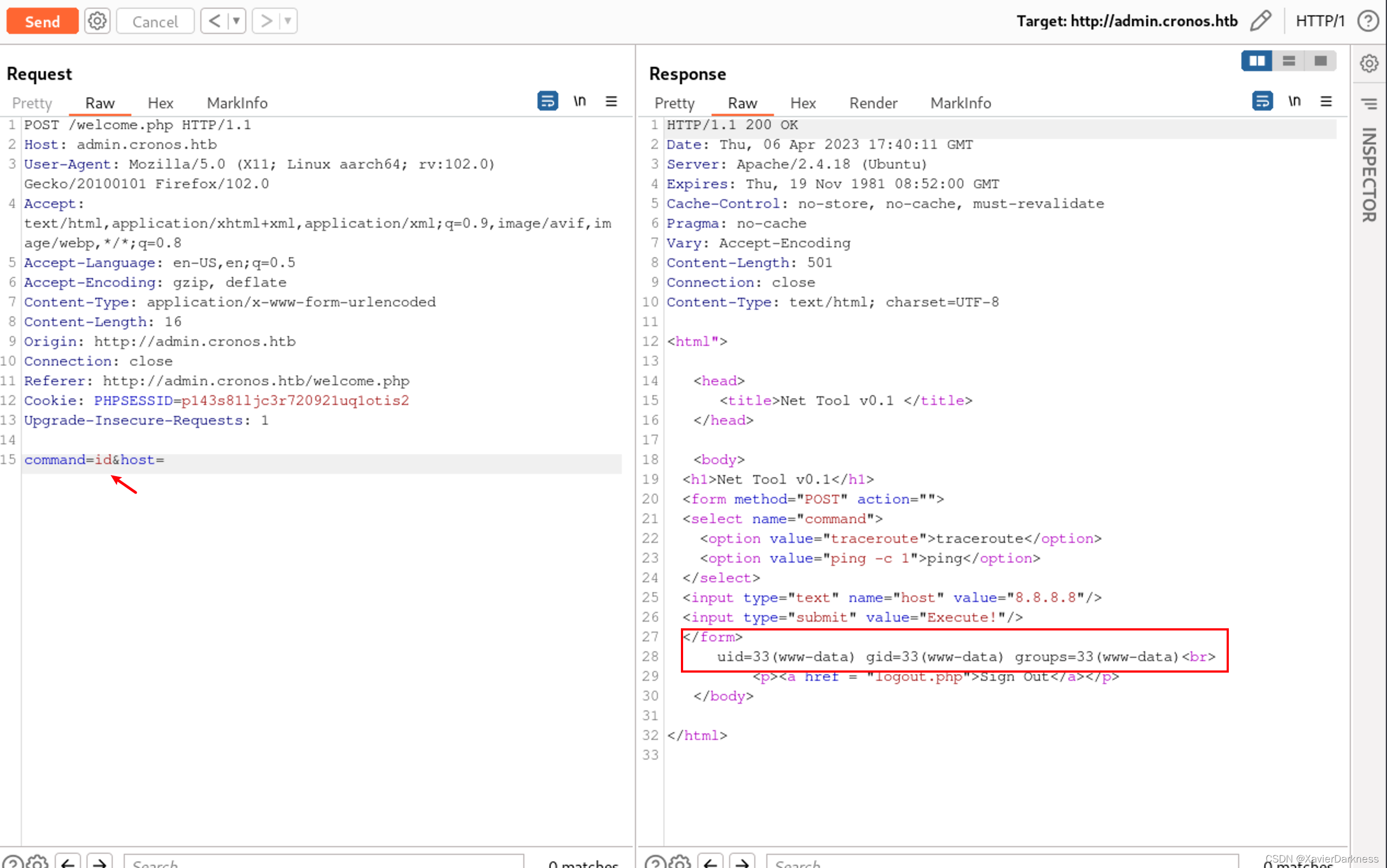Select side-by-side layout view
The height and width of the screenshot is (868, 1387).
tap(1257, 61)
